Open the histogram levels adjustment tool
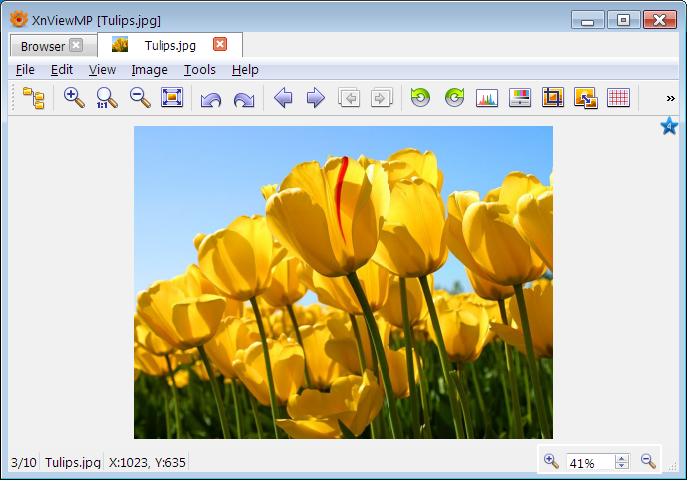687x480 pixels. pyautogui.click(x=487, y=98)
